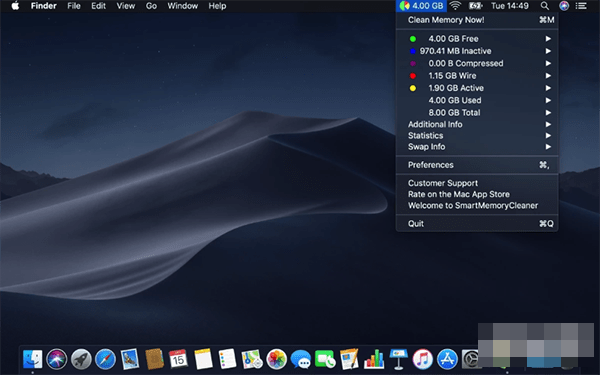Click the Siri icon in menu bar
Screen dimensions: 600x375
[564, 6]
